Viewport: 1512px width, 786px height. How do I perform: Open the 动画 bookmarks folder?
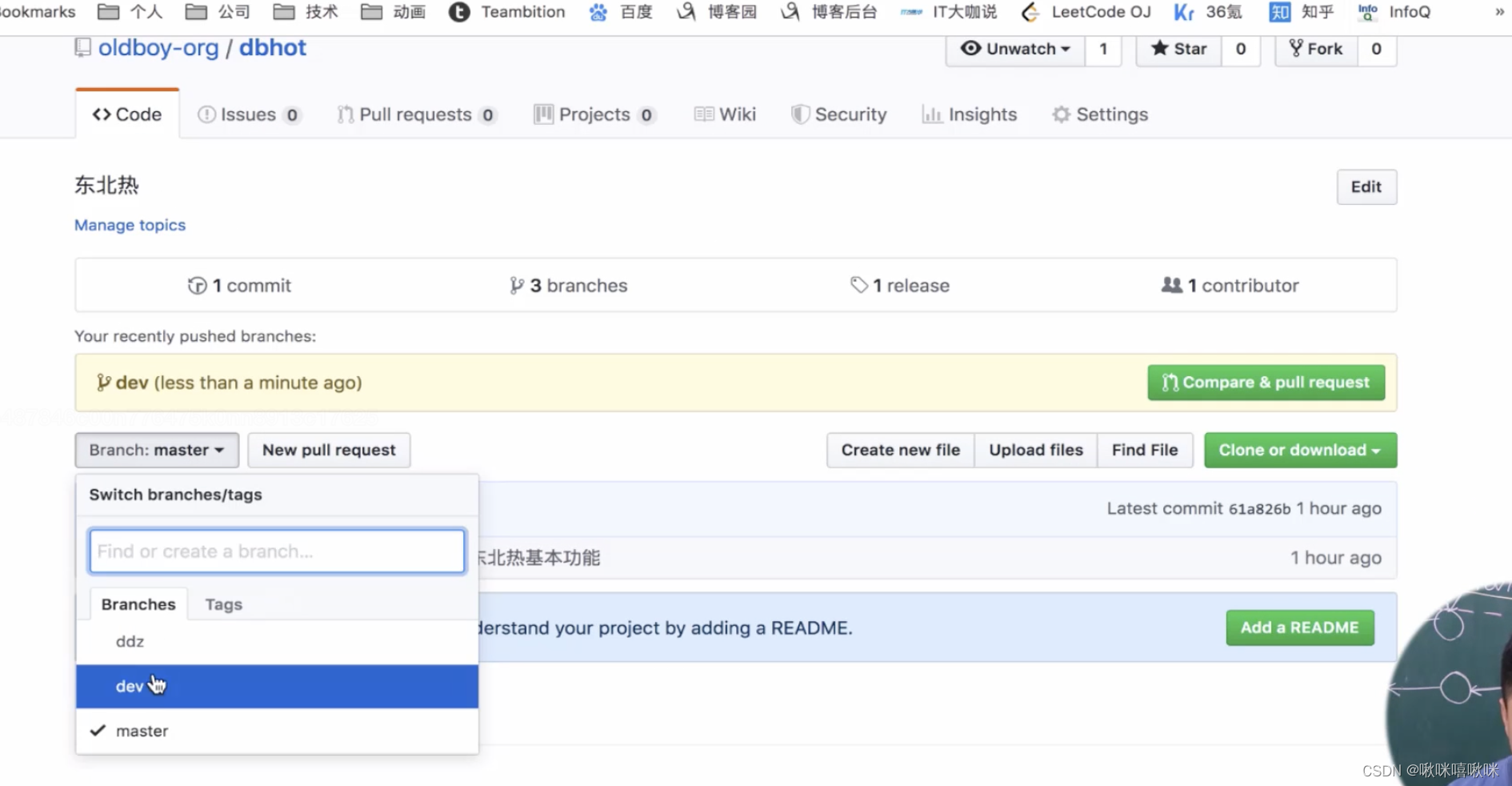click(x=394, y=12)
